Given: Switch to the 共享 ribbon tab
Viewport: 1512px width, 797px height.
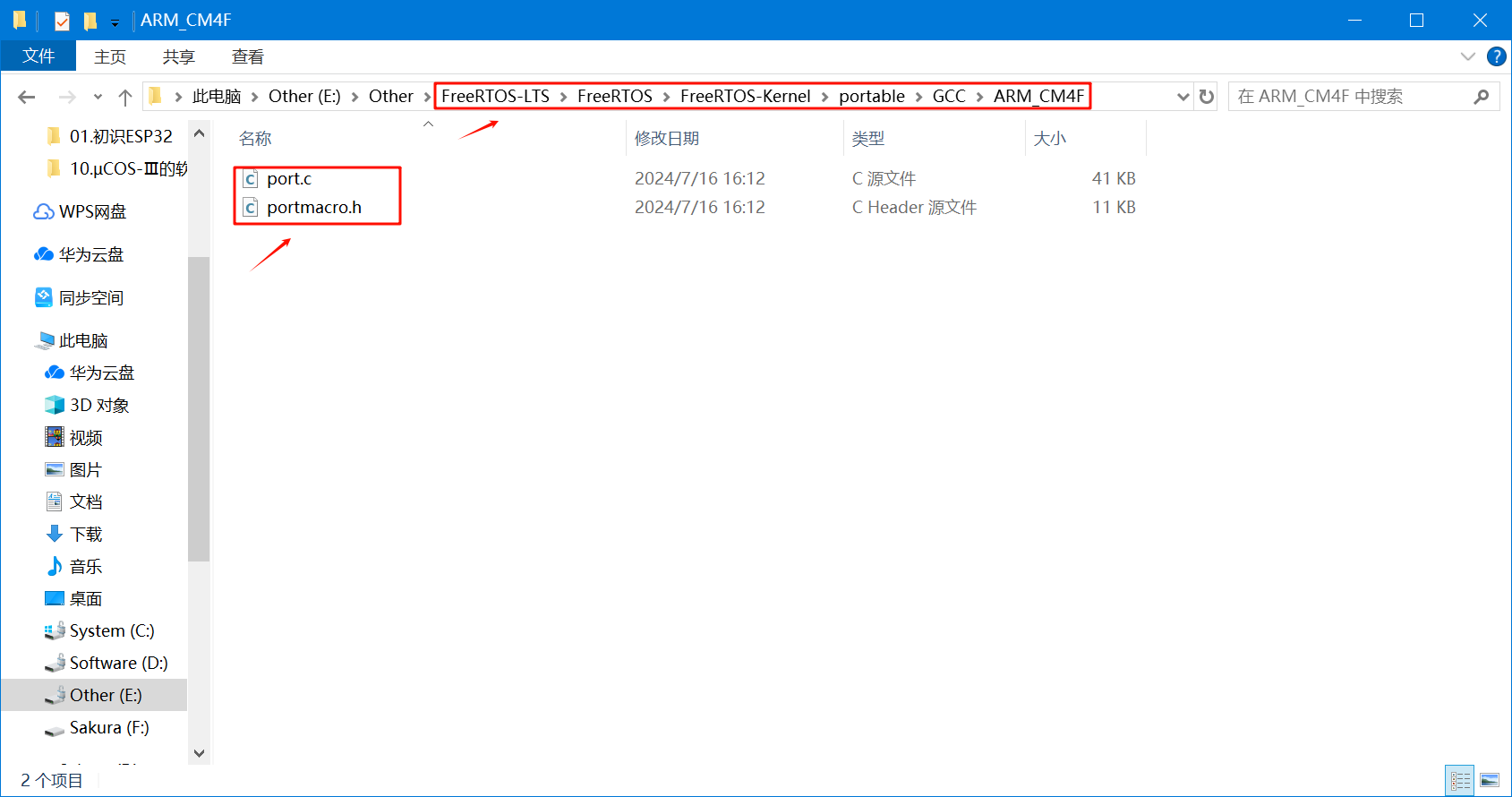Looking at the screenshot, I should 179,56.
